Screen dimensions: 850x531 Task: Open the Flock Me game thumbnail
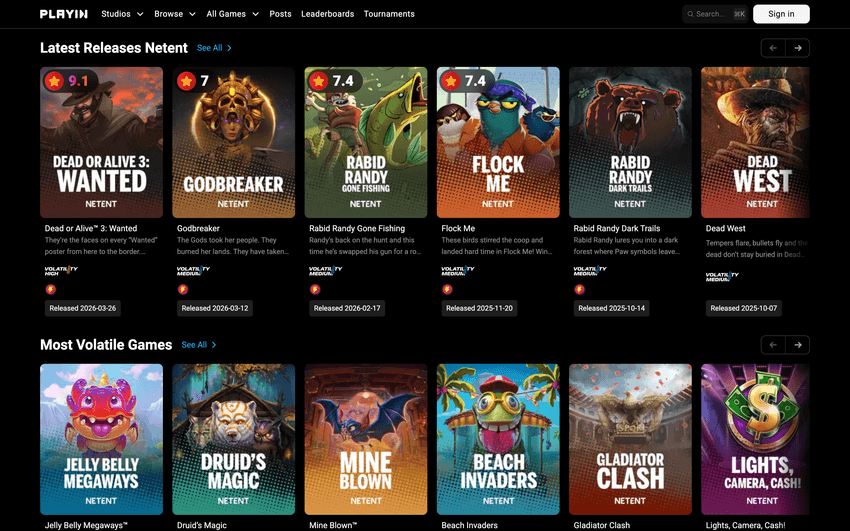point(498,143)
